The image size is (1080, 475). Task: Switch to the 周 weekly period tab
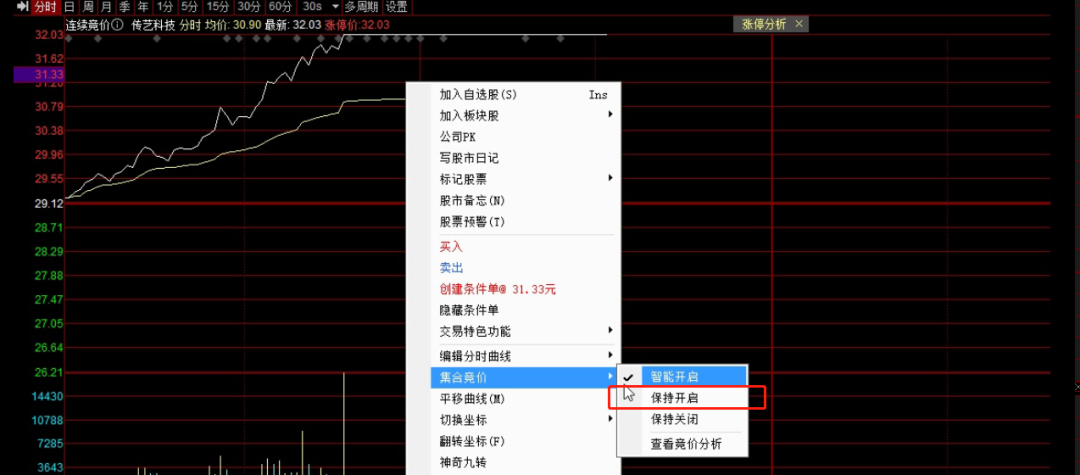point(87,7)
